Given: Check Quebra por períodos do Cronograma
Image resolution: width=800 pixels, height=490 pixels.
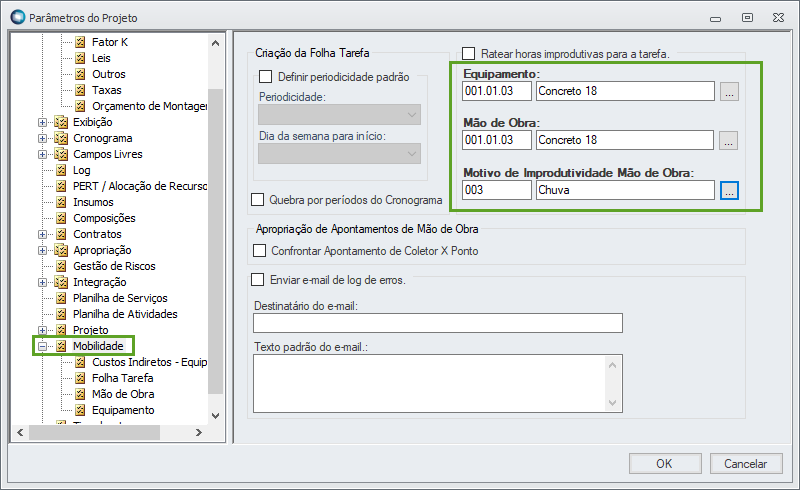Looking at the screenshot, I should [258, 199].
